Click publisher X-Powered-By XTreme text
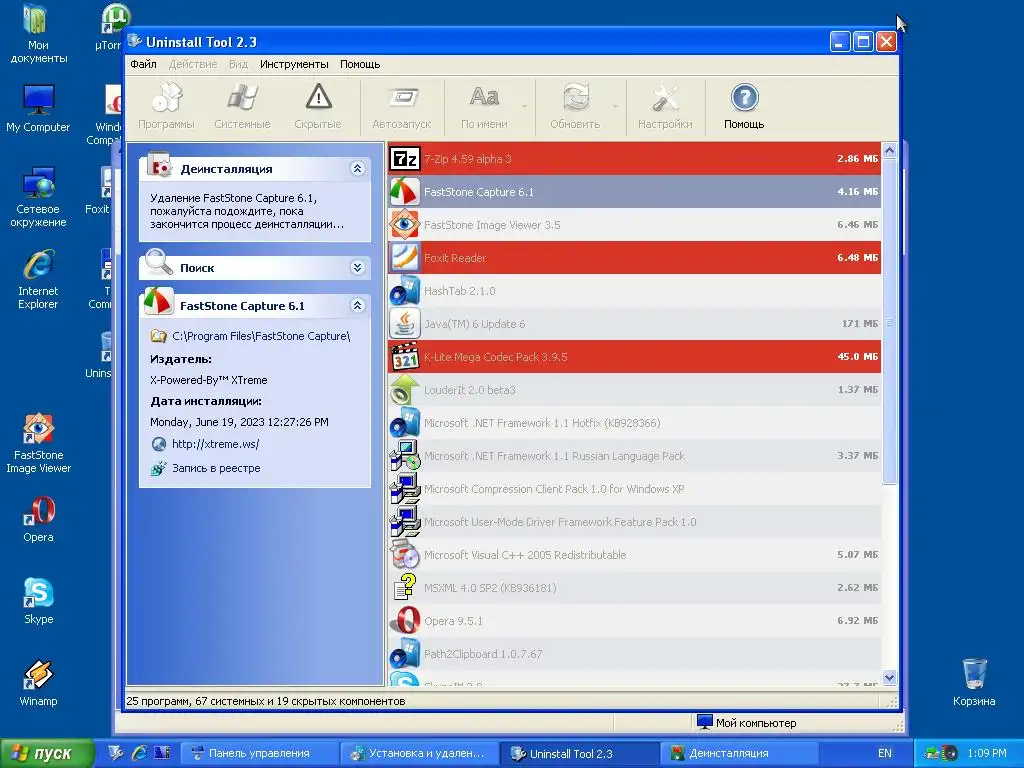This screenshot has width=1024, height=768. [208, 380]
